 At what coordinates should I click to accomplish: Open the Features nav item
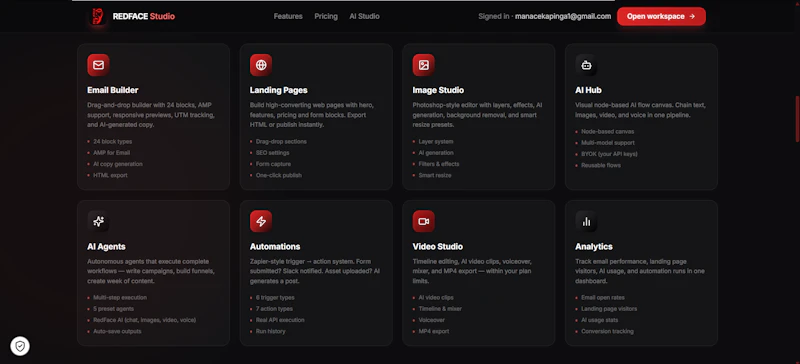tap(288, 16)
